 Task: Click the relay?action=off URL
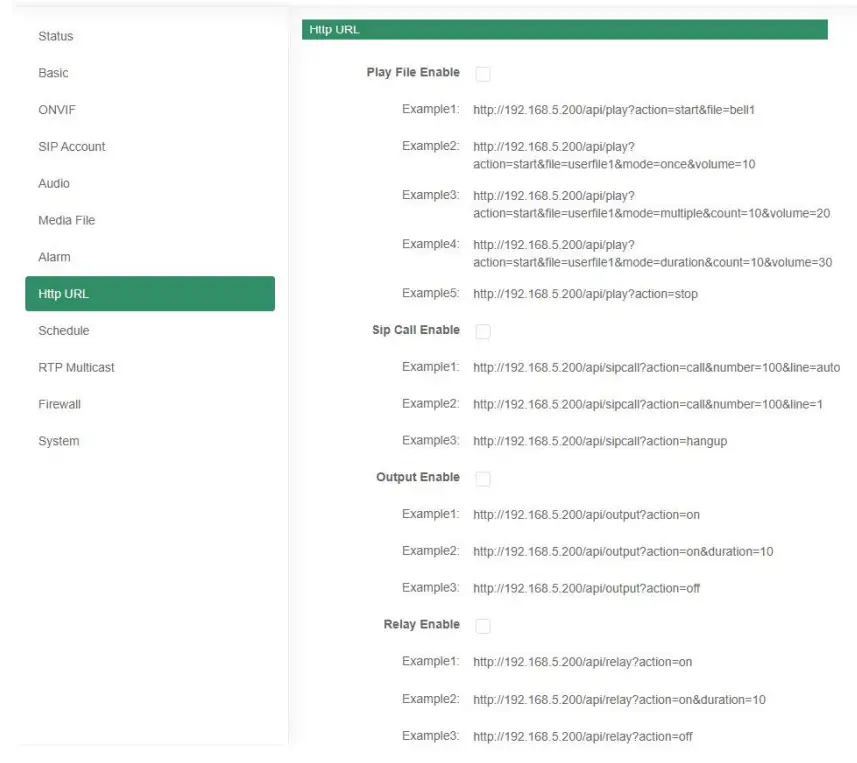click(x=583, y=736)
